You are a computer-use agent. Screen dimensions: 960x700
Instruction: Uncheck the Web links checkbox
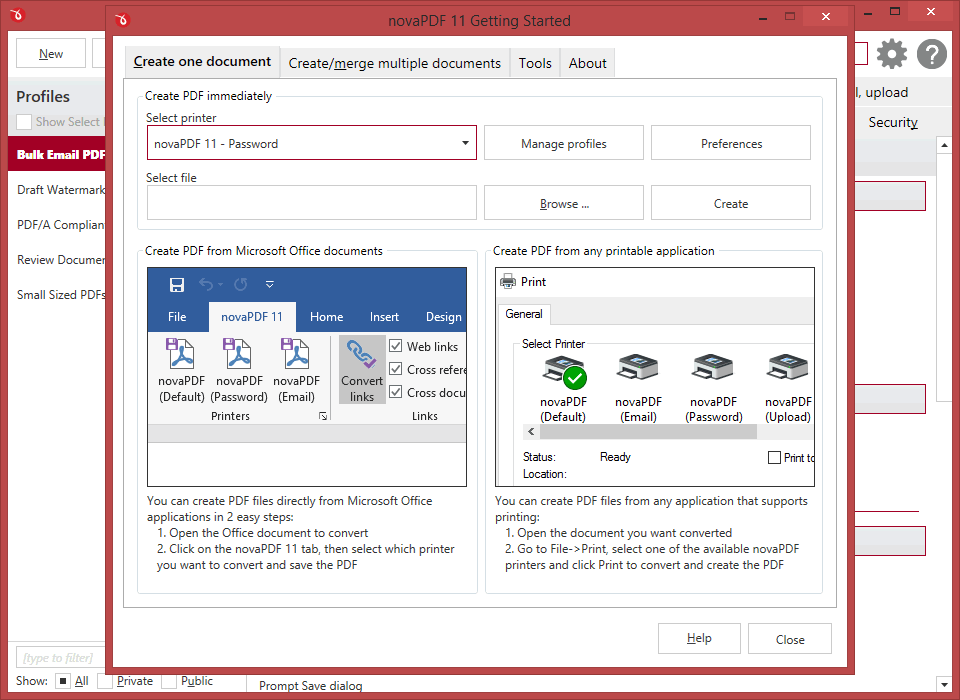pyautogui.click(x=396, y=345)
